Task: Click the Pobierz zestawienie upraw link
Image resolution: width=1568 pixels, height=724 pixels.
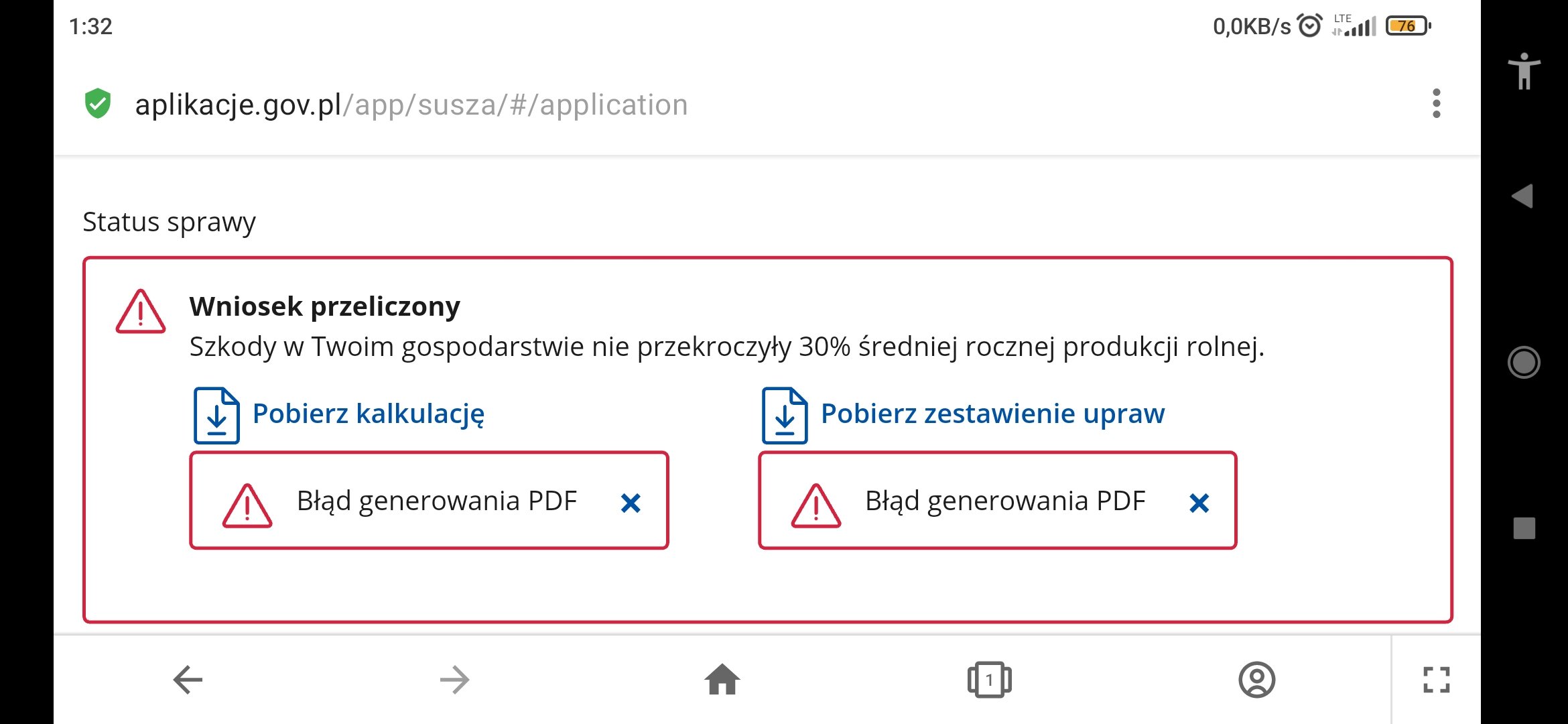Action: [992, 414]
